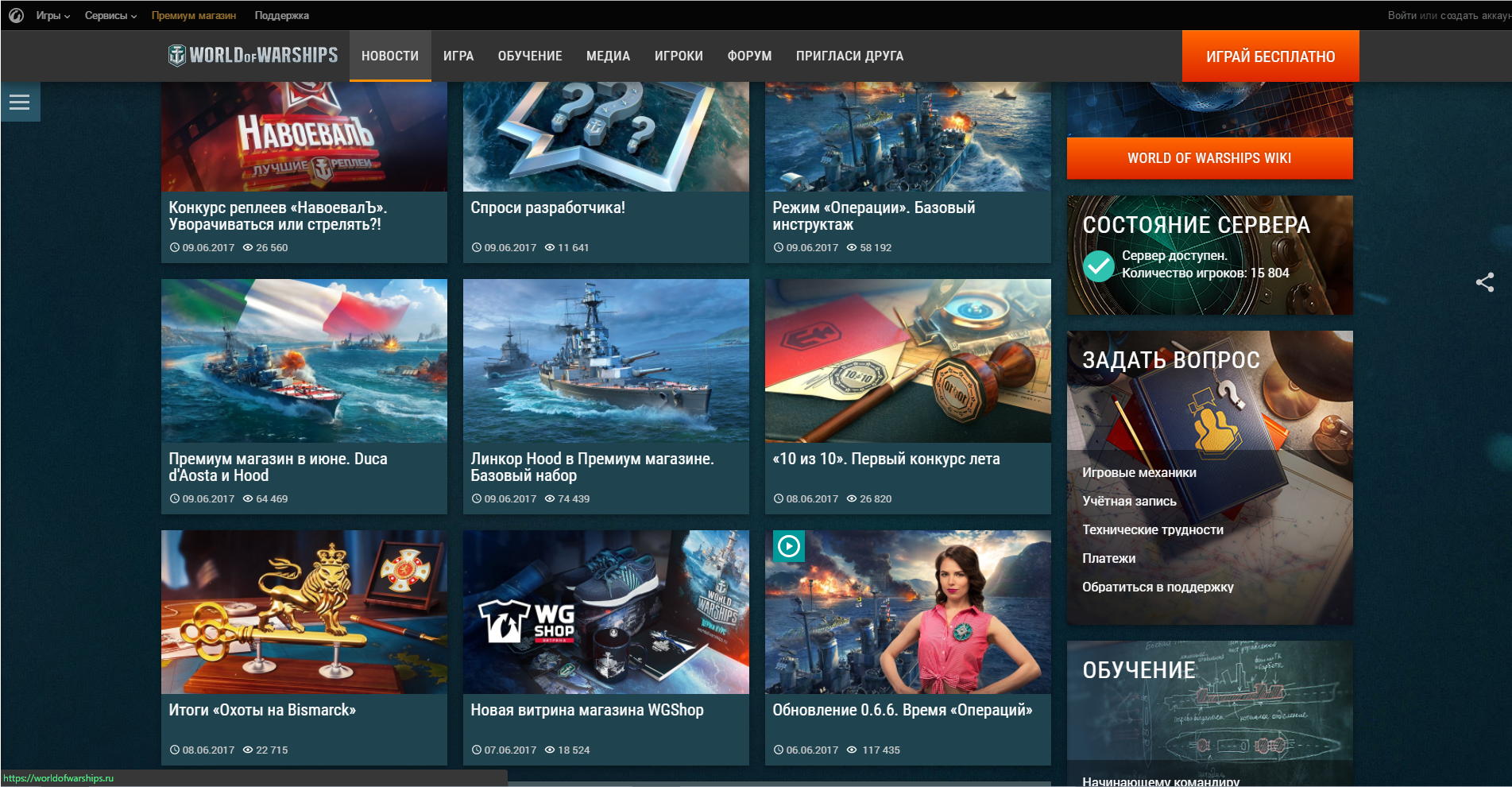The width and height of the screenshot is (1512, 787).
Task: Open the ОБУЧЕНИЕ menu item
Action: pos(530,56)
